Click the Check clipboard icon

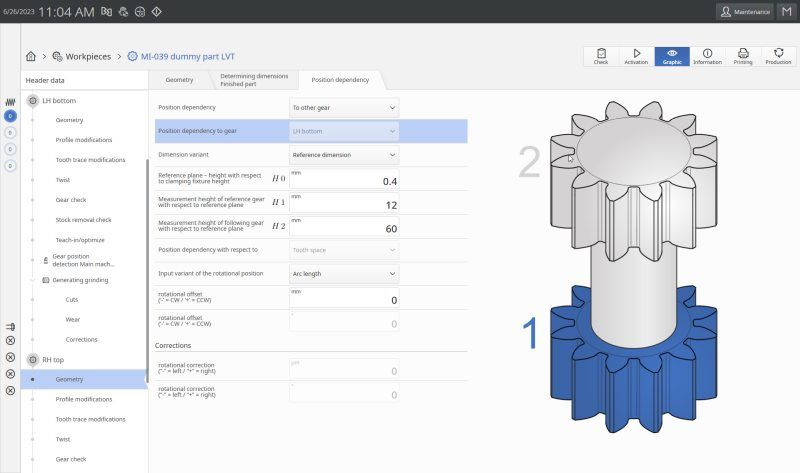click(x=600, y=56)
